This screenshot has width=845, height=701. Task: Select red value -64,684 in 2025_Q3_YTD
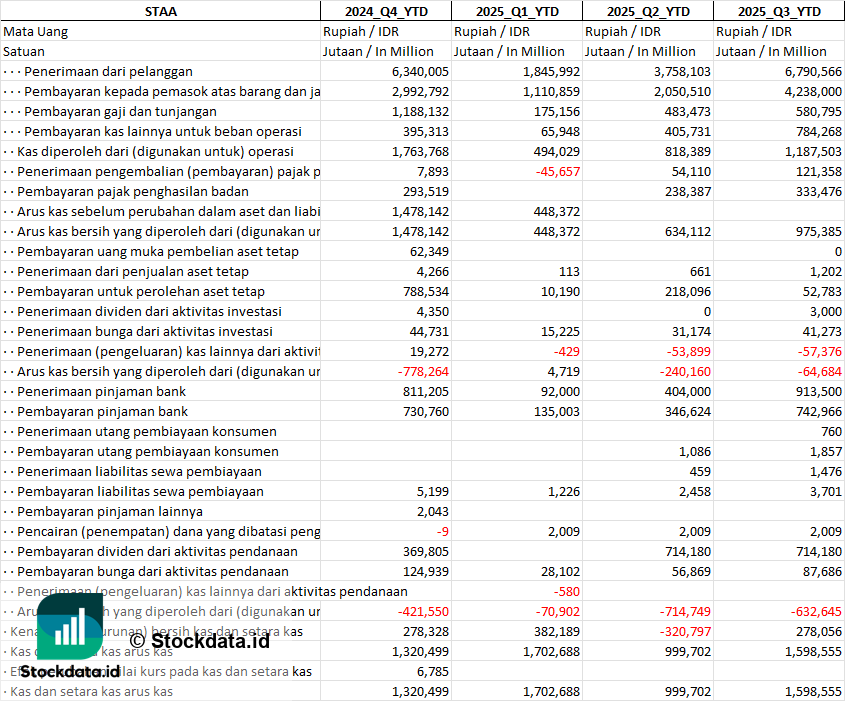(820, 371)
